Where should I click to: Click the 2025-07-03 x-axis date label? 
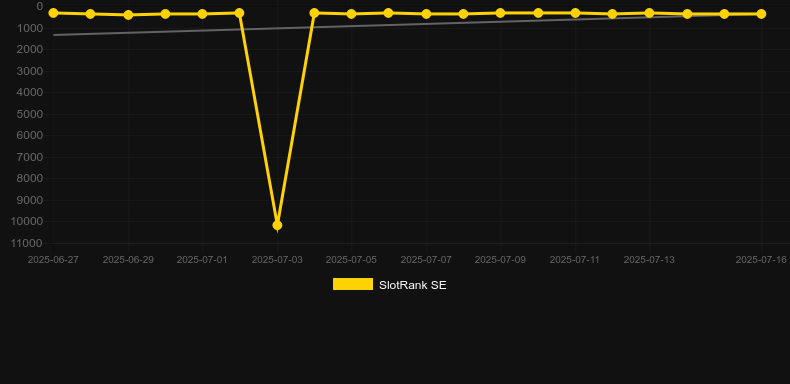point(277,260)
